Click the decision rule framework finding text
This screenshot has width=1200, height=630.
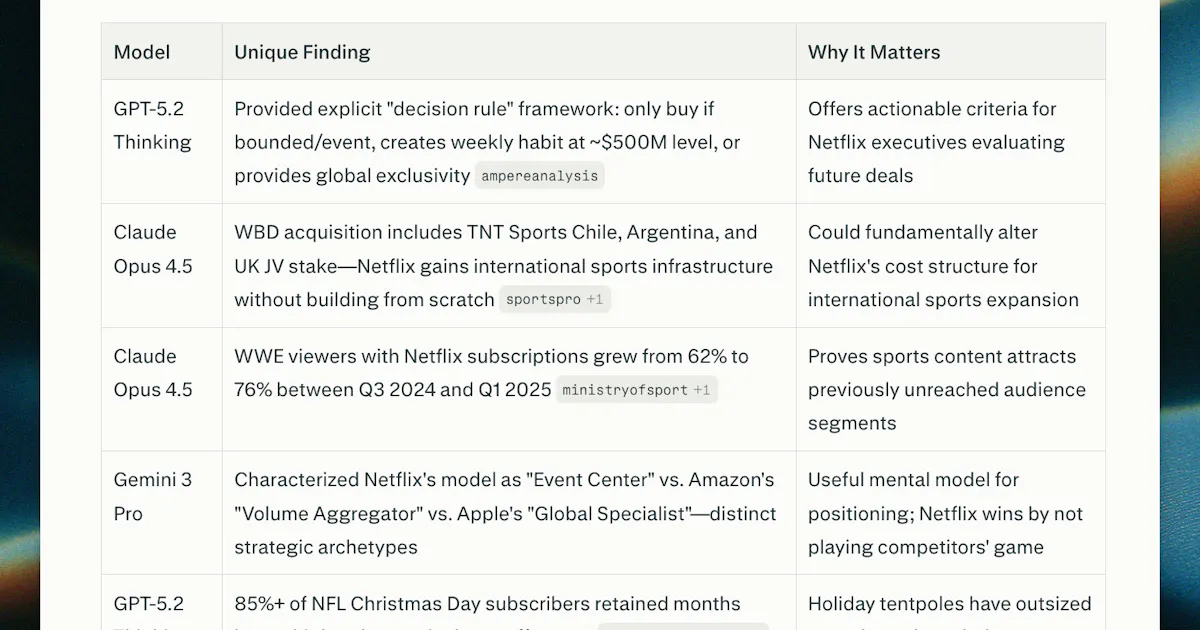coord(488,142)
